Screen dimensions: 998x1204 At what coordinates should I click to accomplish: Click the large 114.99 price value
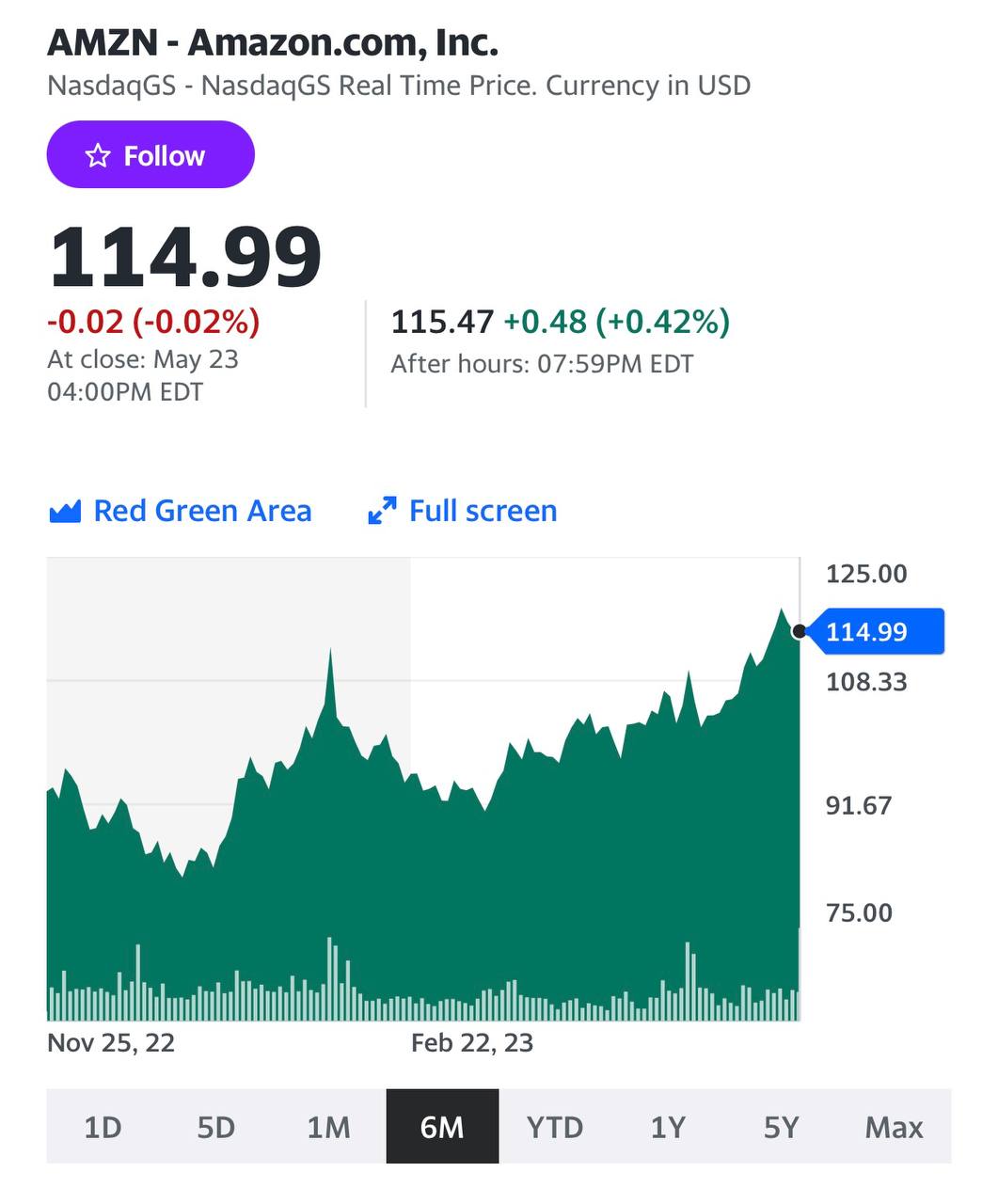pos(185,257)
